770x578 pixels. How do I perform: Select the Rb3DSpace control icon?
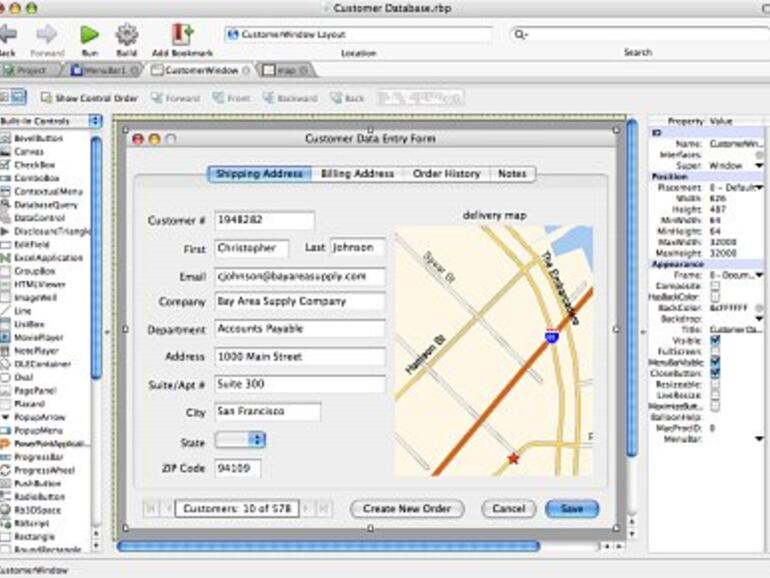(5, 510)
